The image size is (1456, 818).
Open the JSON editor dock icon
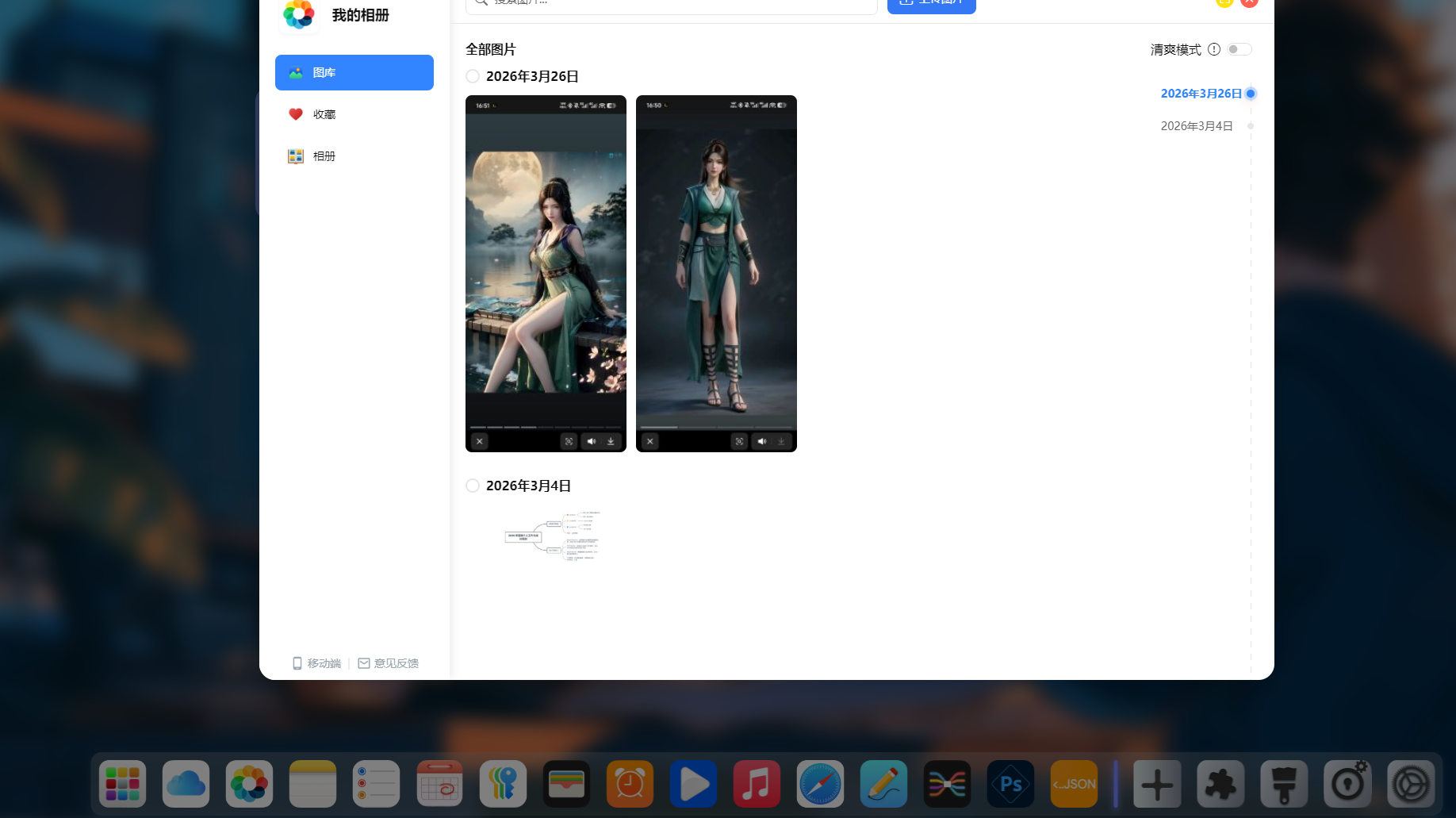1074,784
